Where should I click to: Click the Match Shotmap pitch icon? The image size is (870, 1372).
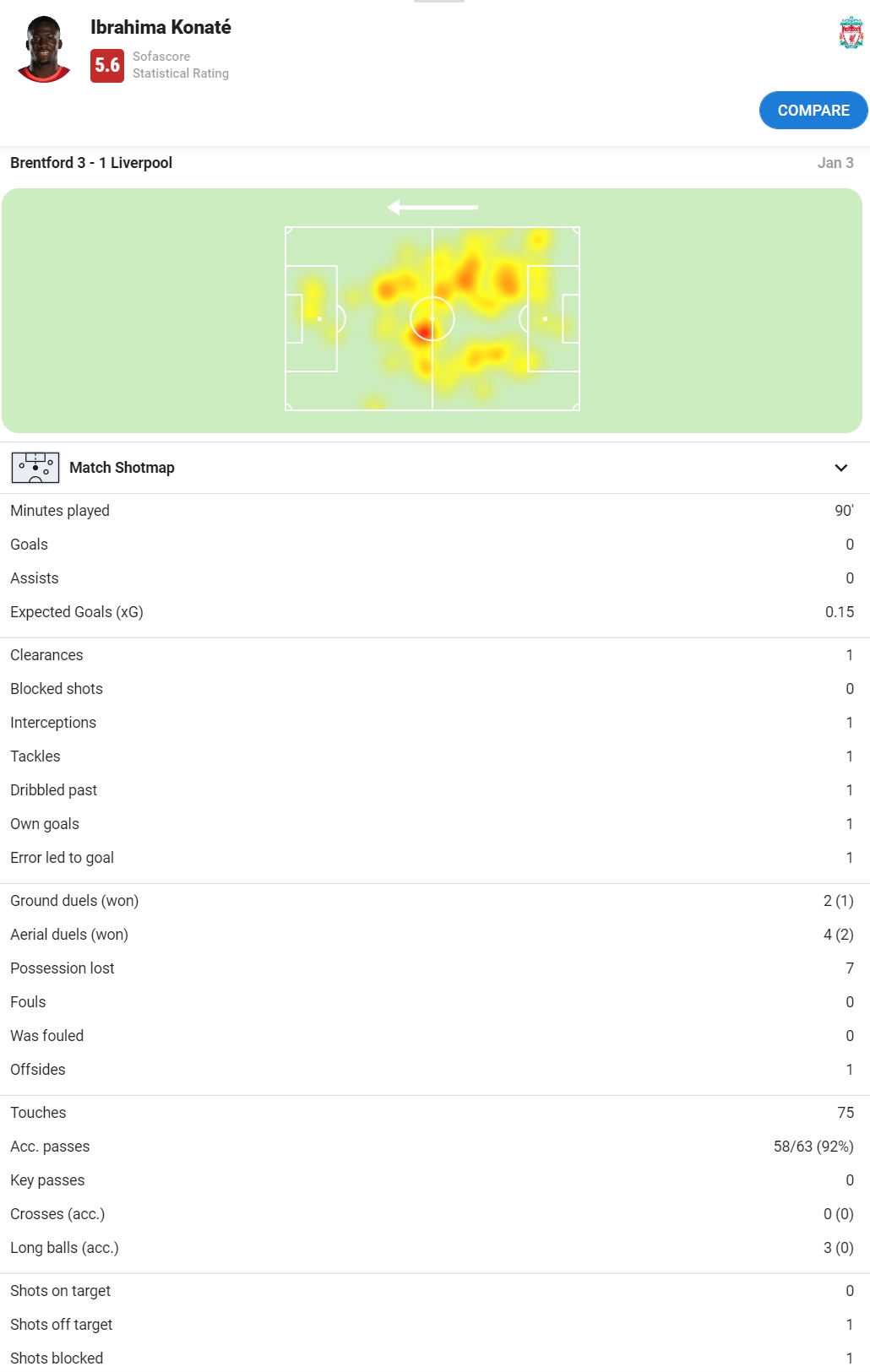[x=35, y=468]
